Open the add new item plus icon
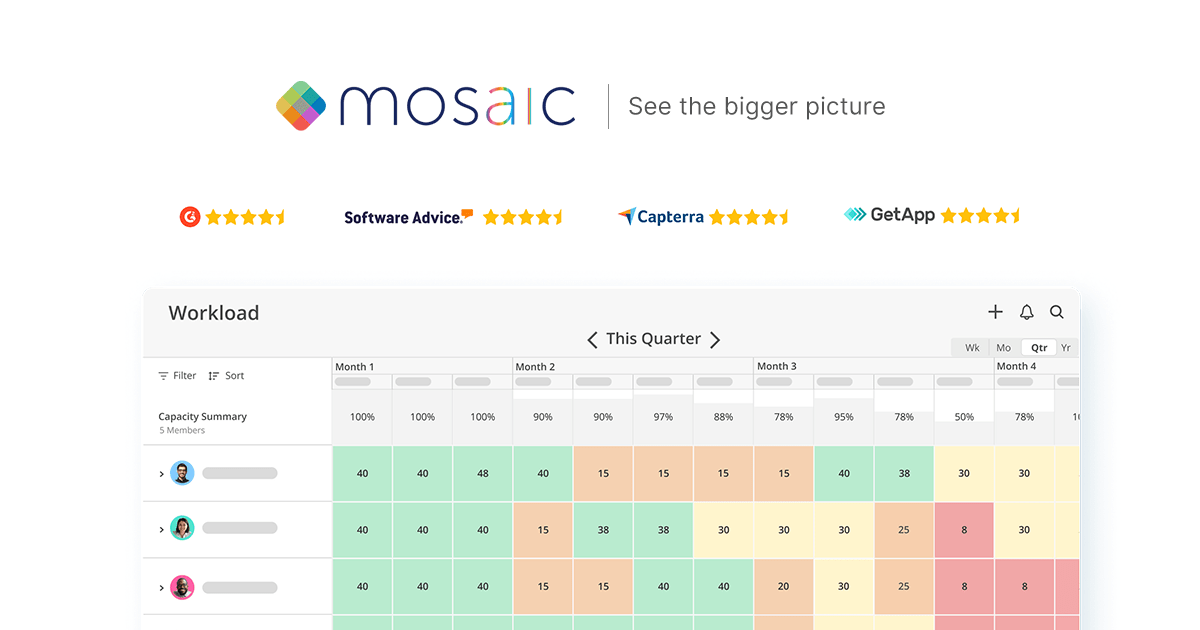Viewport: 1200px width, 630px height. click(x=995, y=312)
